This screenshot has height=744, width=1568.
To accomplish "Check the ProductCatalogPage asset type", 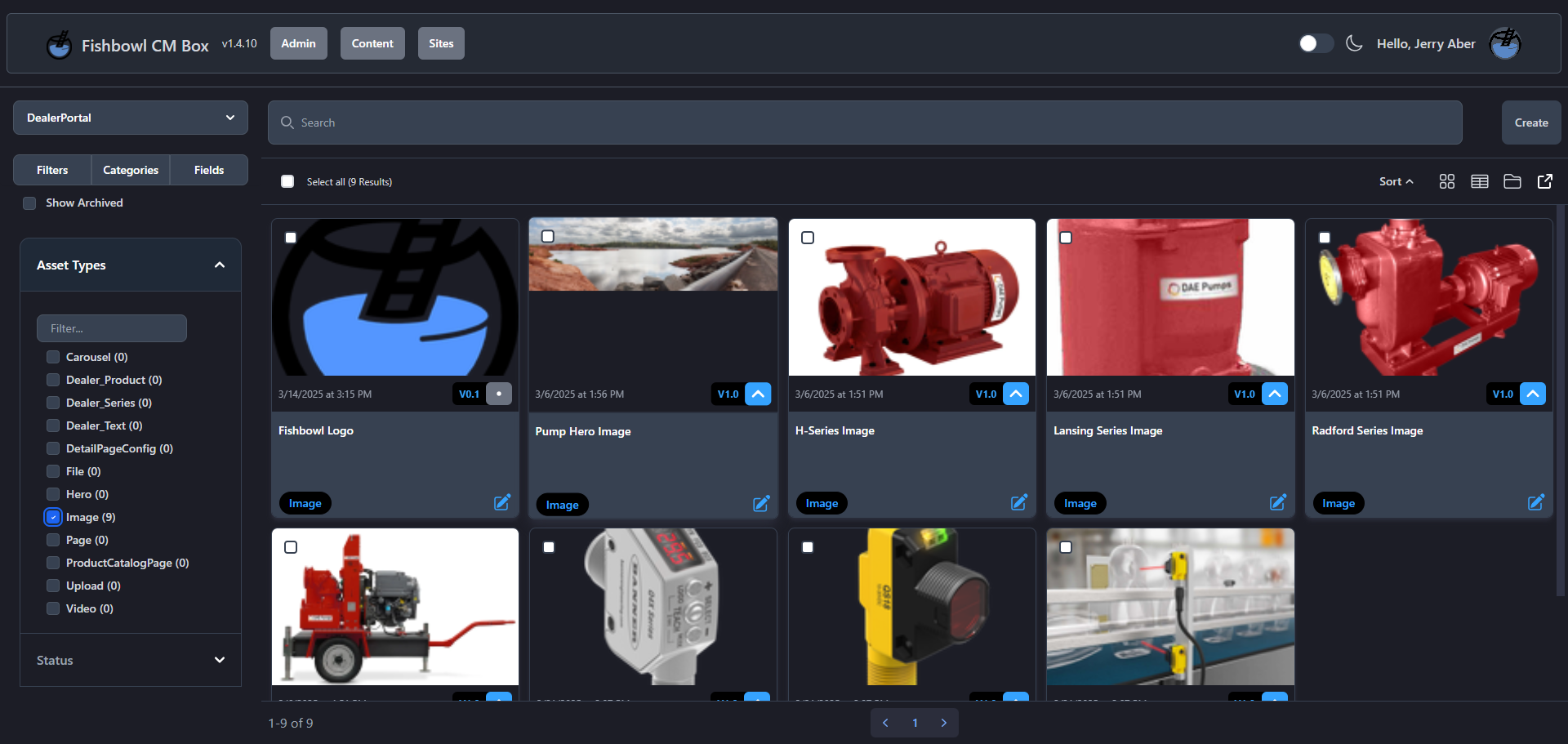I will [53, 563].
